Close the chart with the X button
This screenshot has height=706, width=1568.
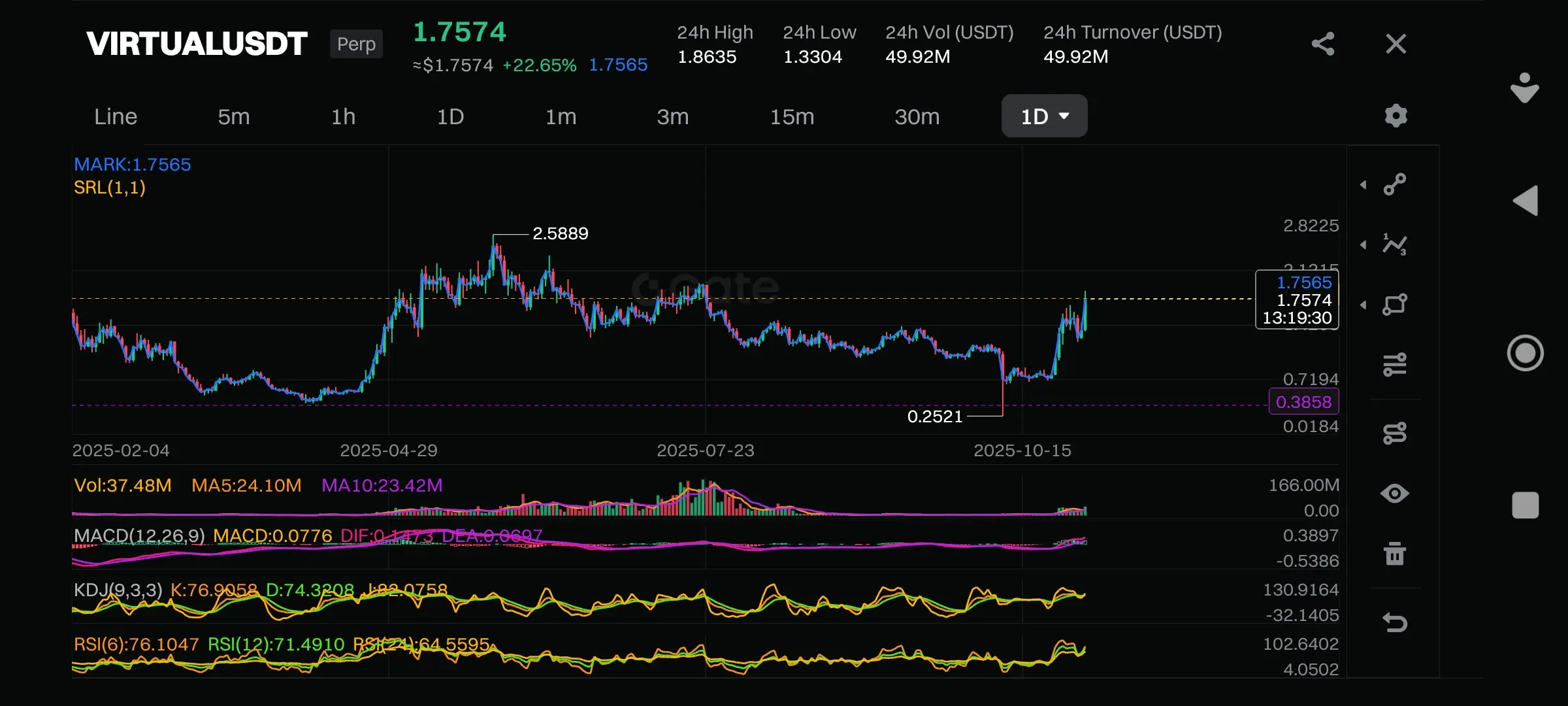(1396, 44)
